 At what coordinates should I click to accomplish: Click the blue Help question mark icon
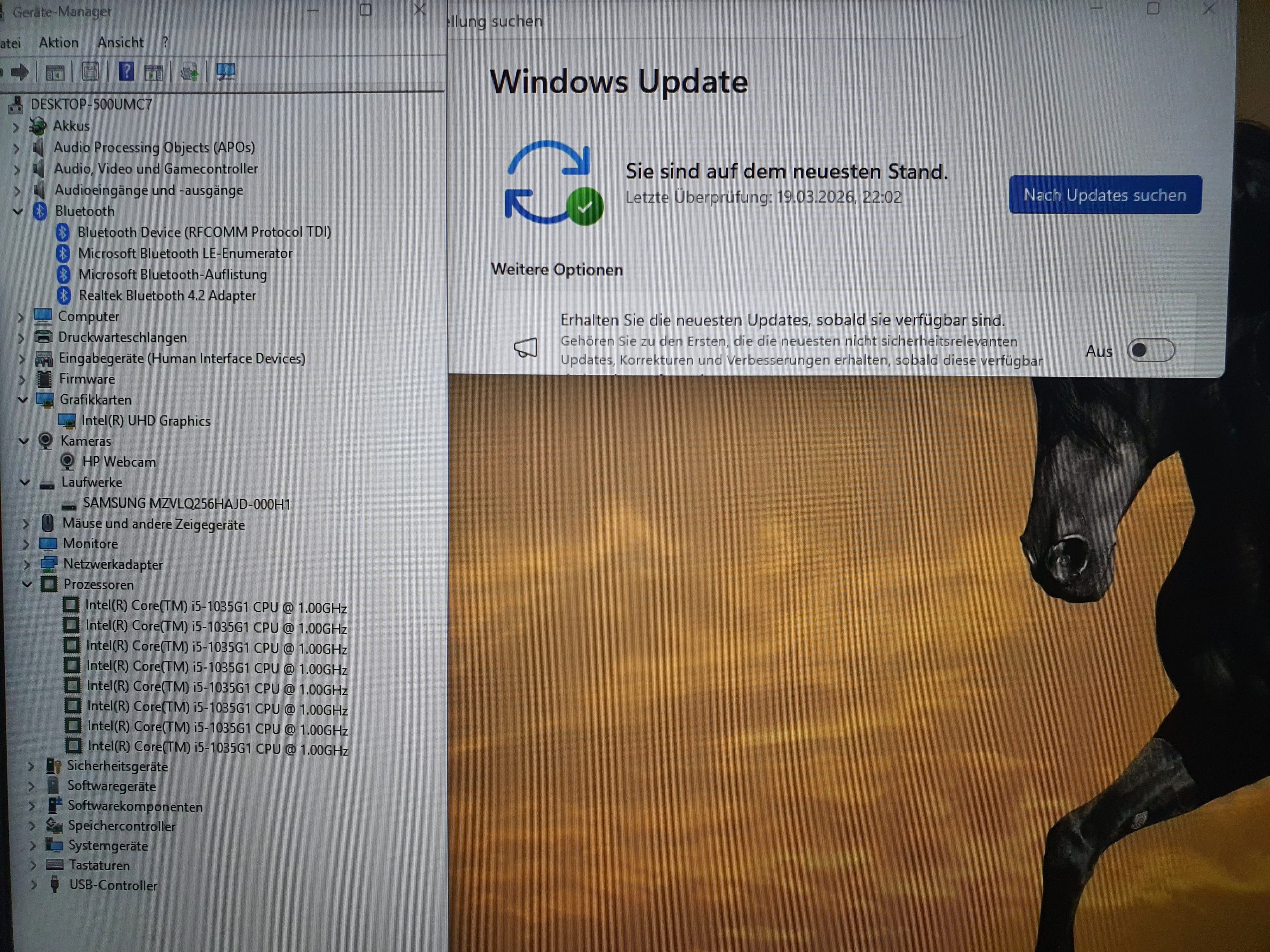(x=127, y=72)
